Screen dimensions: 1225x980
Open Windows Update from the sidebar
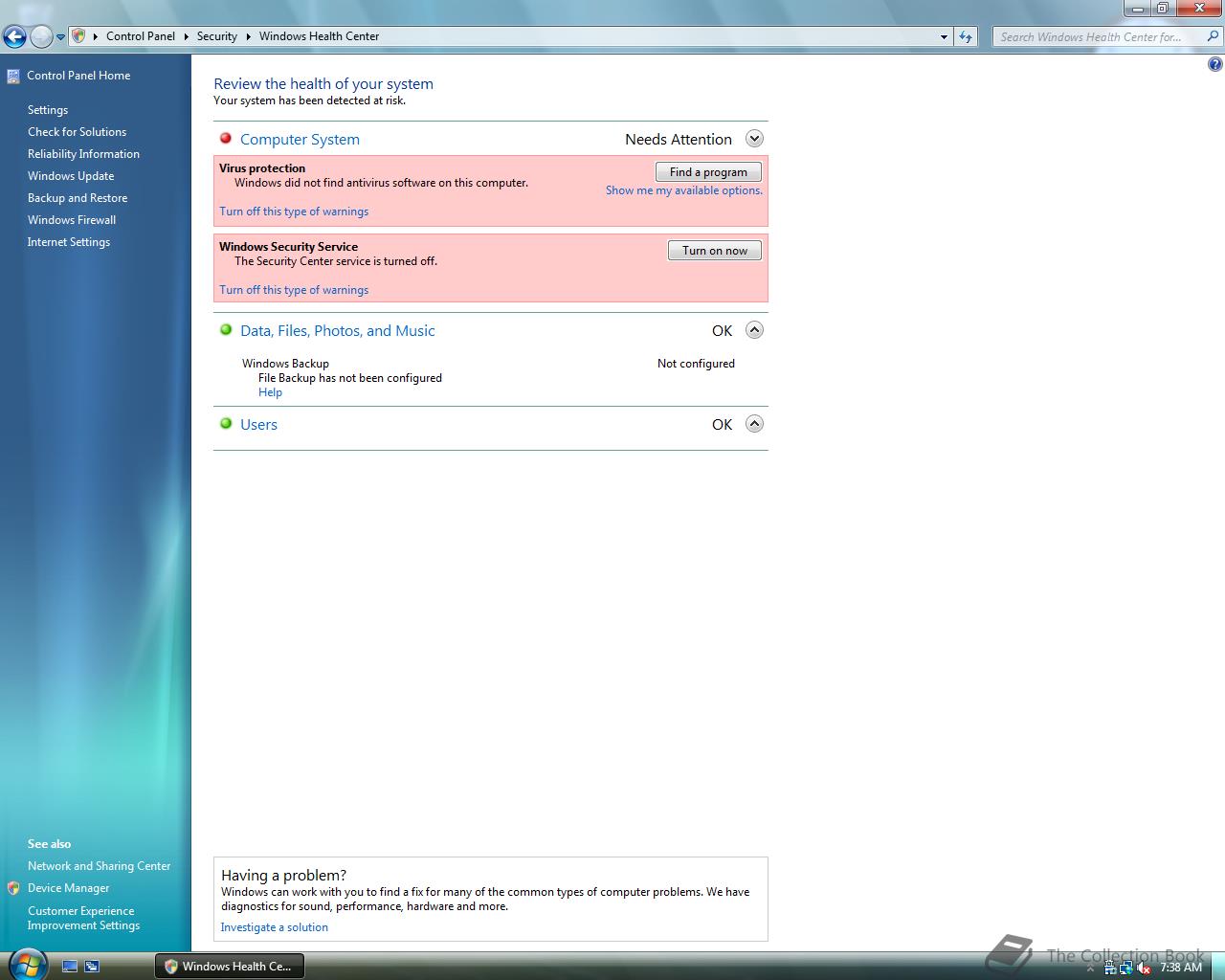[71, 176]
